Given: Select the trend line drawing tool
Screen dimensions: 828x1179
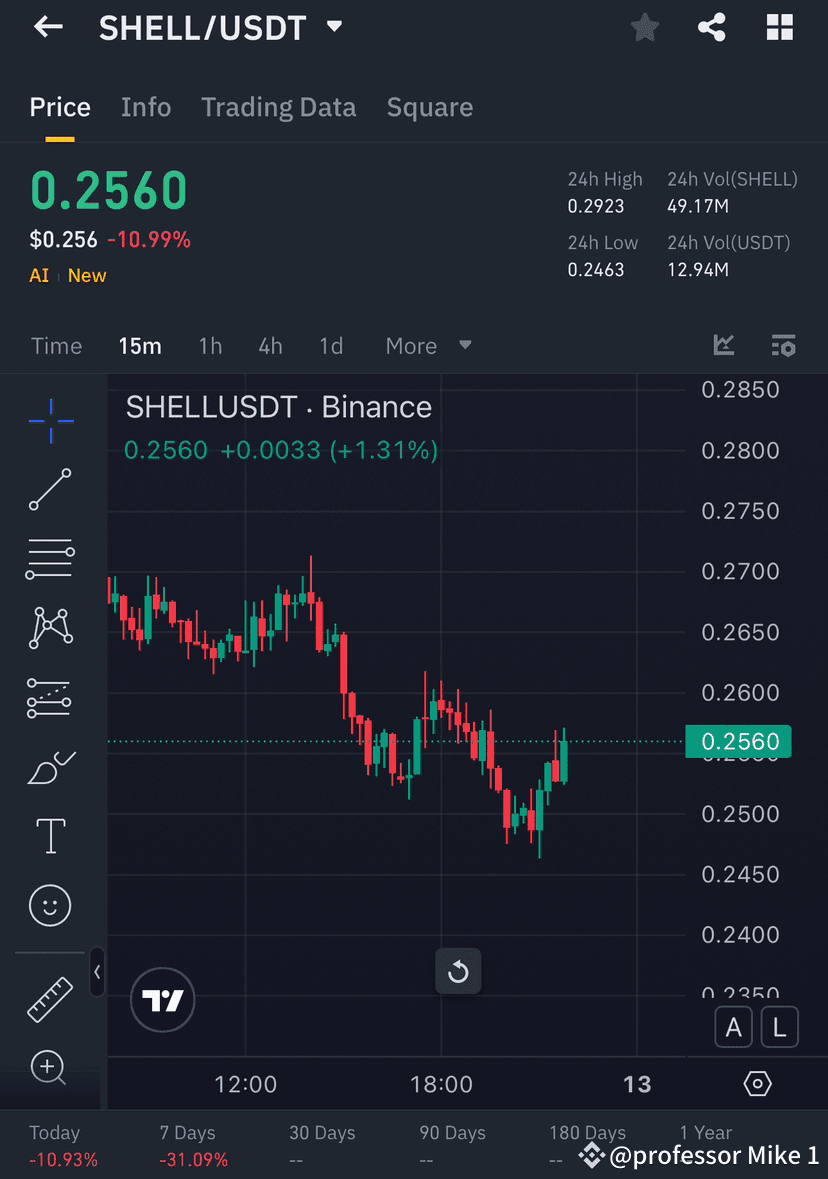Looking at the screenshot, I should tap(50, 490).
